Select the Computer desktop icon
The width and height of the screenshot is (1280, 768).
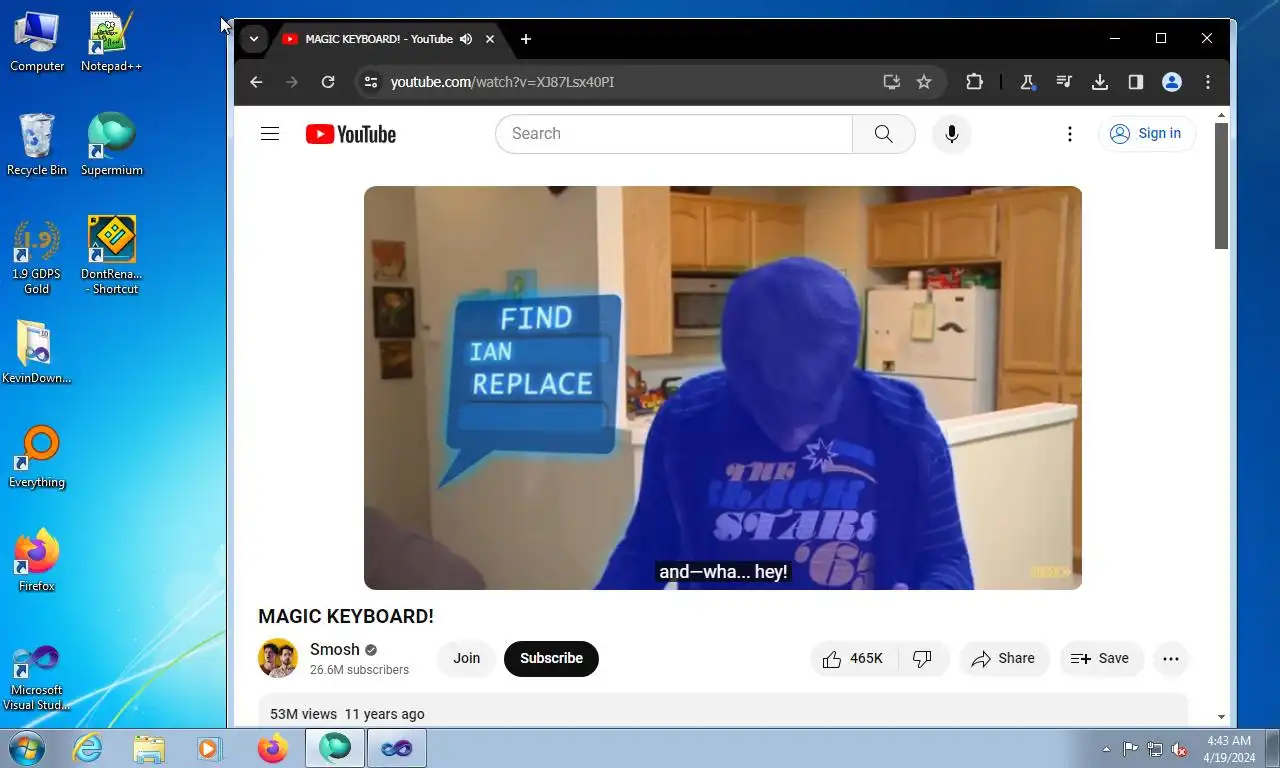coord(37,42)
